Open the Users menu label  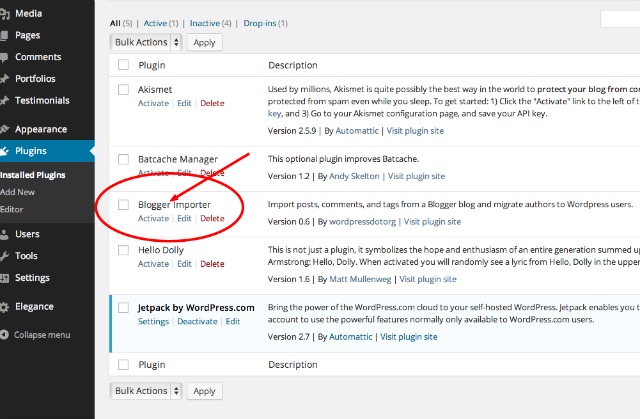[x=27, y=234]
